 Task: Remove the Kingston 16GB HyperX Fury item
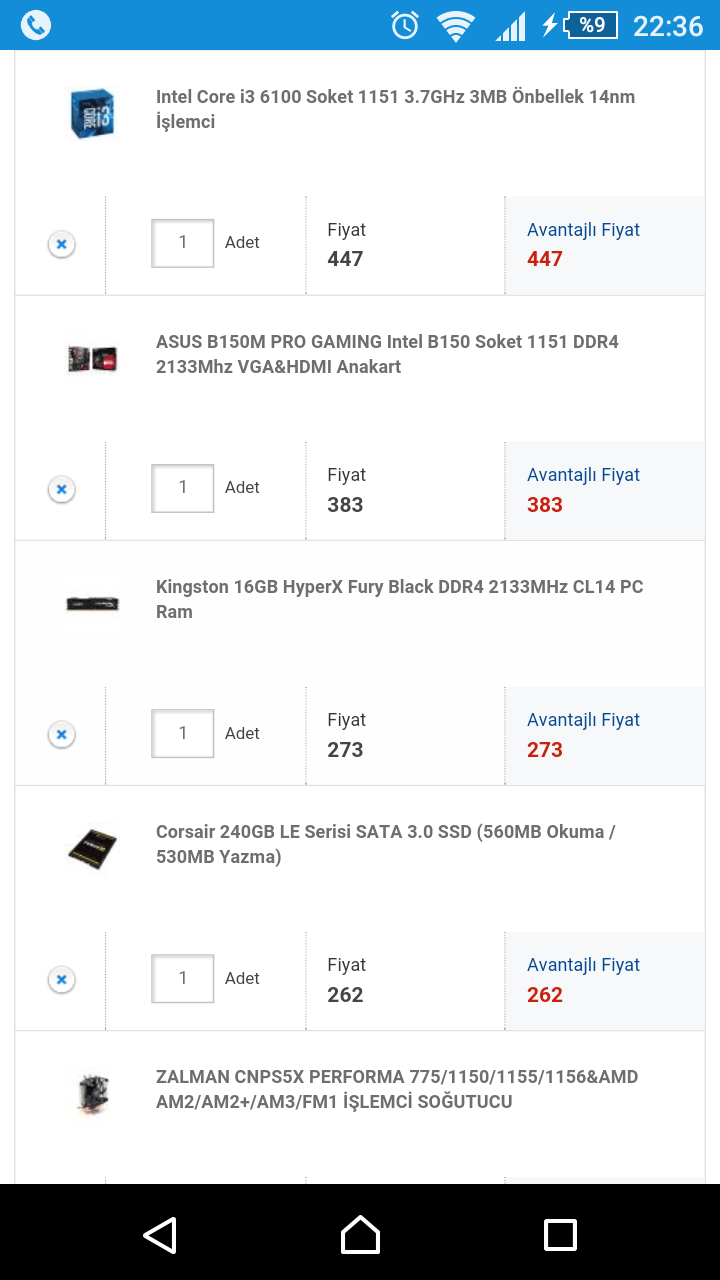[x=61, y=734]
